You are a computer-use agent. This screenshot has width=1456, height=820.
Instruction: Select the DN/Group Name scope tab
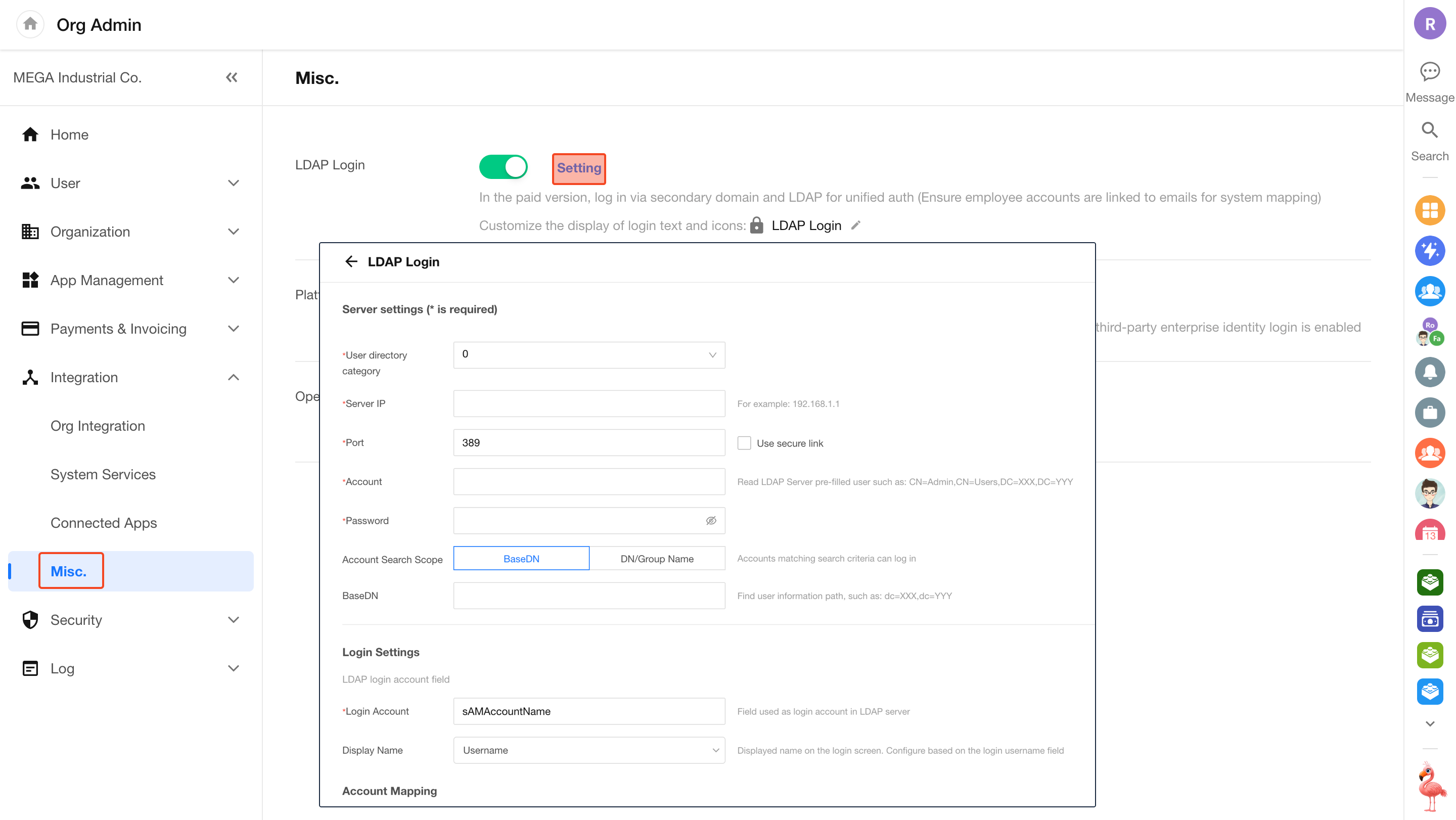point(657,558)
